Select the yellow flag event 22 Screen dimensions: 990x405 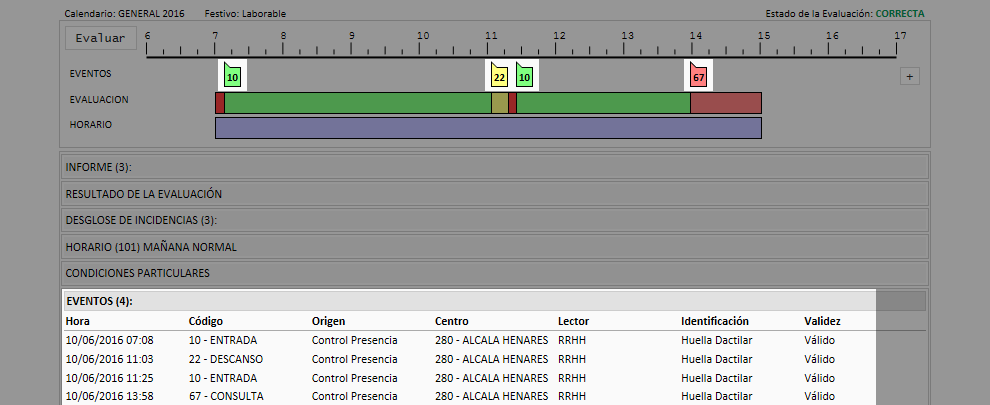coord(499,75)
